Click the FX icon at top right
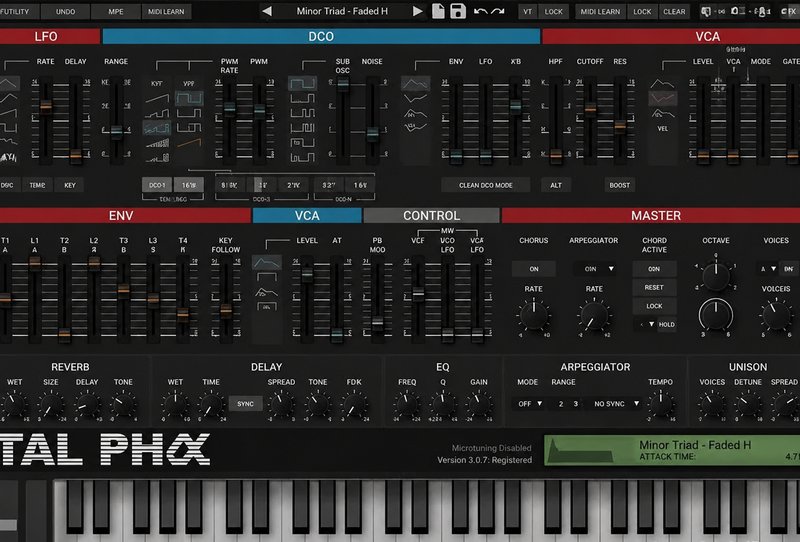The width and height of the screenshot is (800, 542). click(x=788, y=11)
